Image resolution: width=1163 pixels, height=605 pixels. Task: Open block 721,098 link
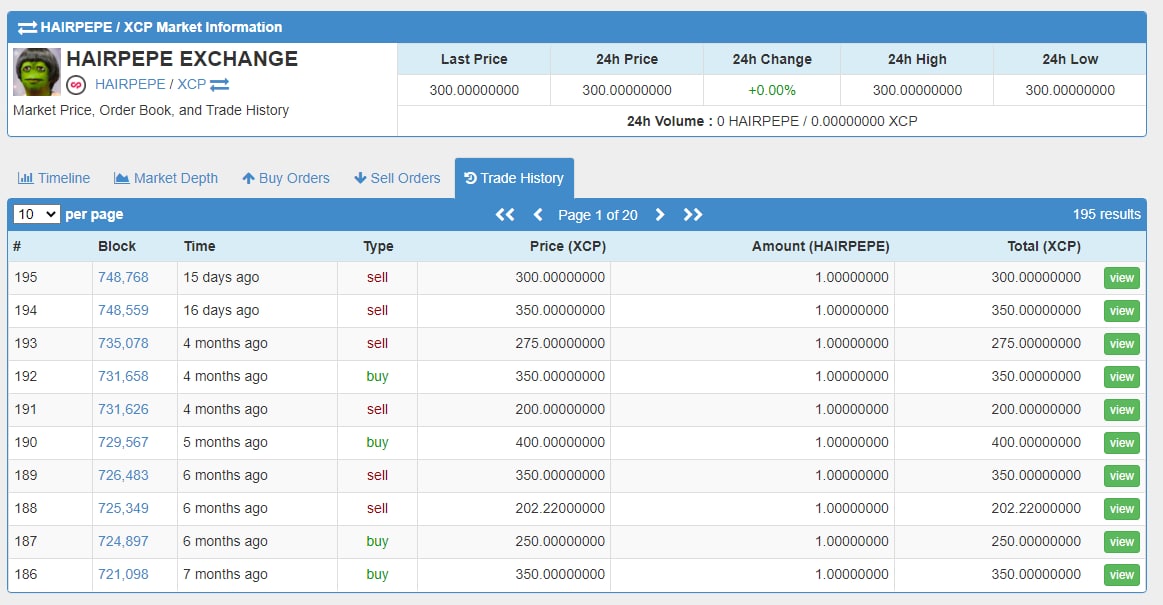point(123,575)
